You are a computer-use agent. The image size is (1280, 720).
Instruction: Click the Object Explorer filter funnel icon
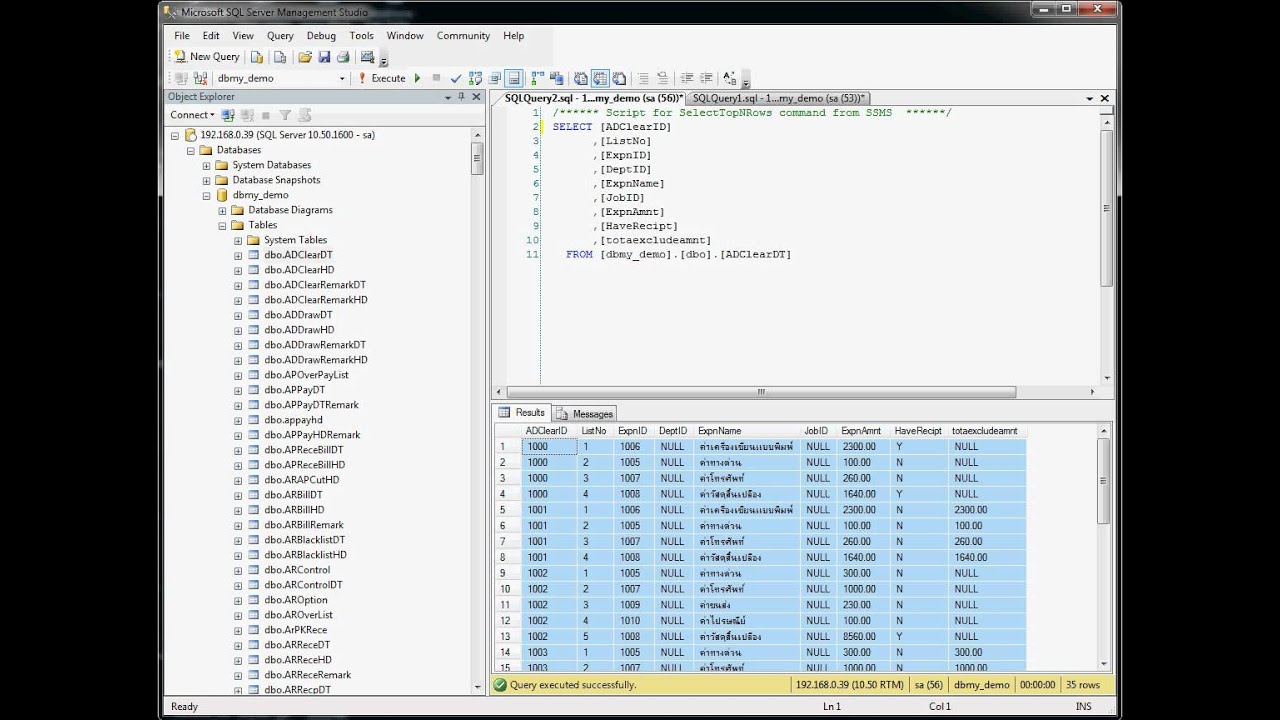point(285,115)
